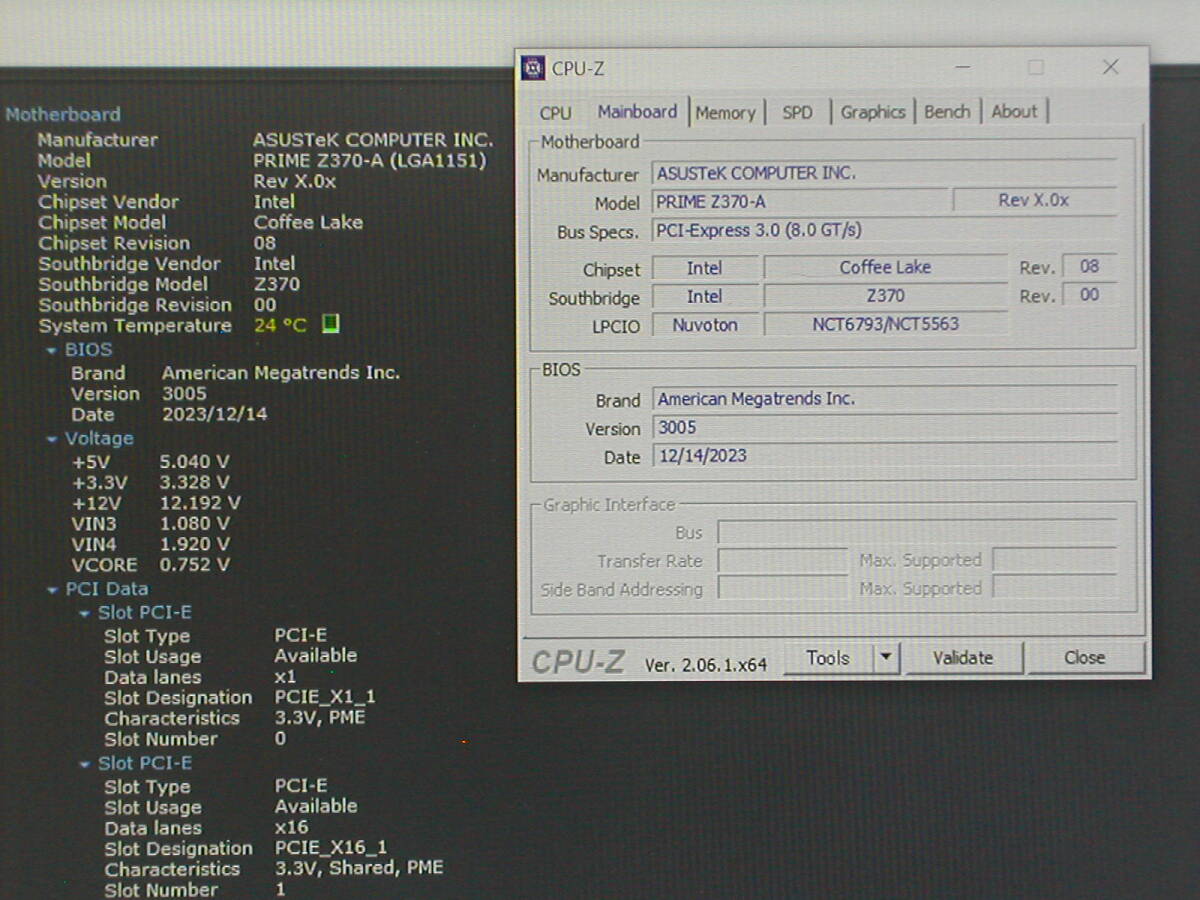The height and width of the screenshot is (900, 1200).
Task: Click the Chipset Coffee Lake field
Action: [885, 267]
